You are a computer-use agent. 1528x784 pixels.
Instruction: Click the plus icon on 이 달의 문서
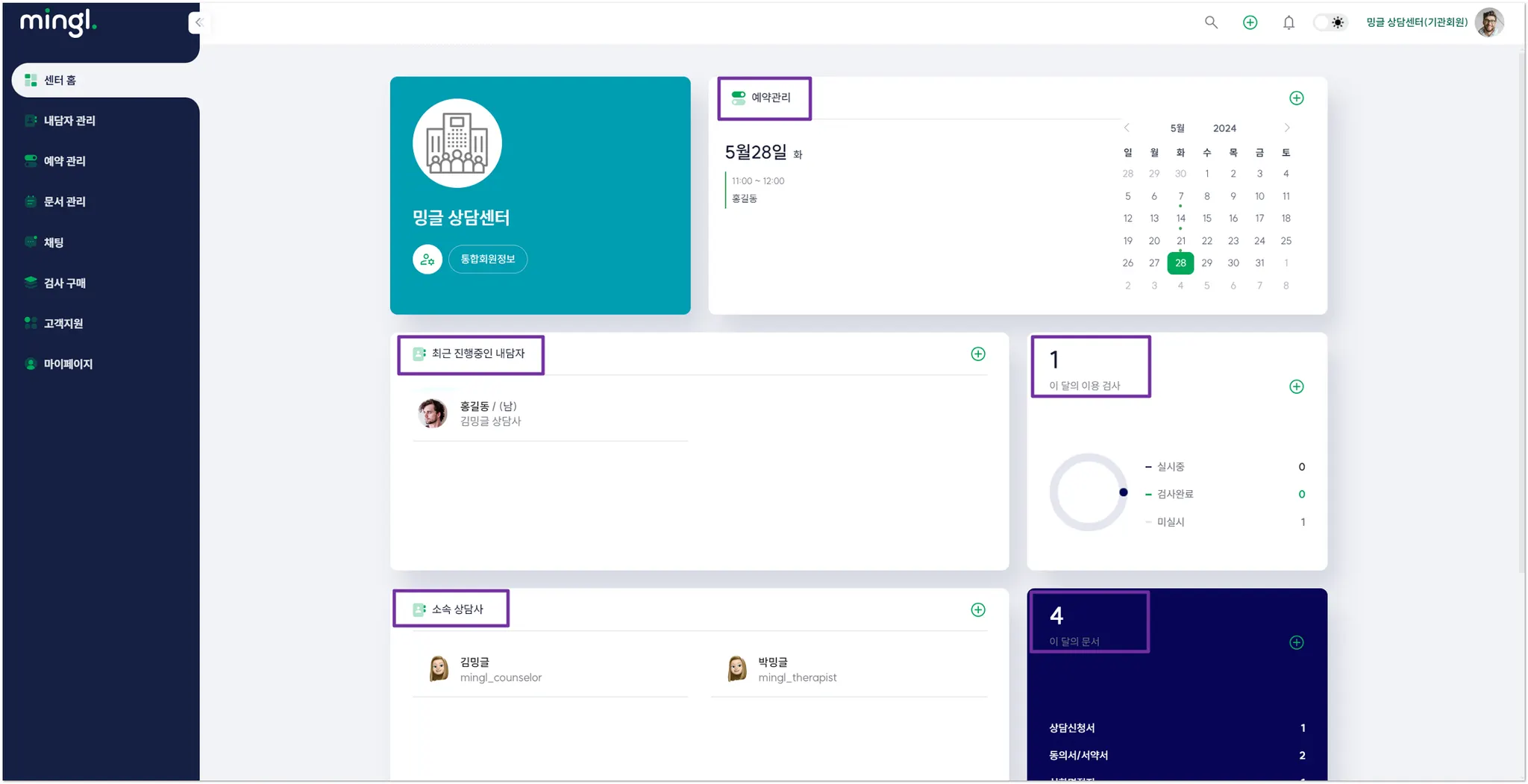coord(1297,642)
